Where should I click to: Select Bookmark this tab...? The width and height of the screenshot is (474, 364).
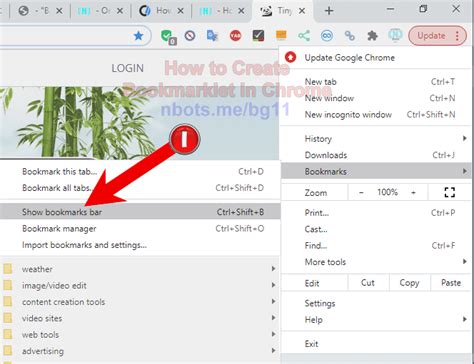click(x=140, y=172)
